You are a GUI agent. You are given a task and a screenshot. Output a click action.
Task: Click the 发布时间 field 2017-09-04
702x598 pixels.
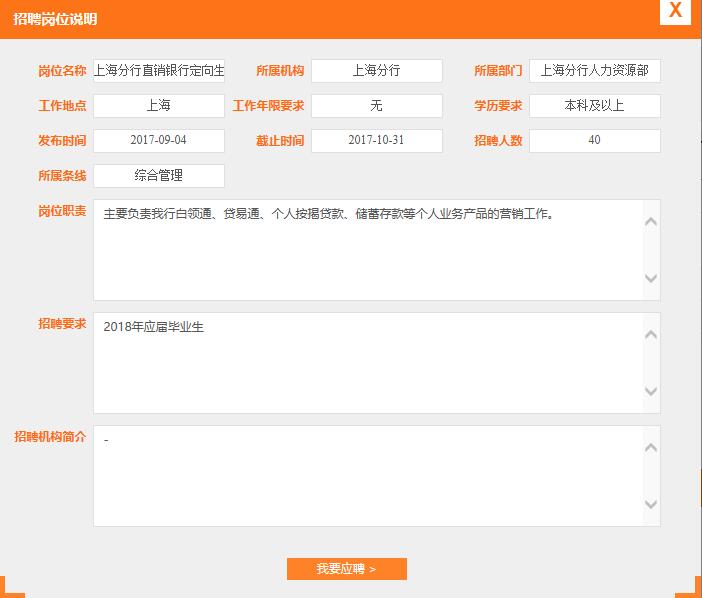159,141
